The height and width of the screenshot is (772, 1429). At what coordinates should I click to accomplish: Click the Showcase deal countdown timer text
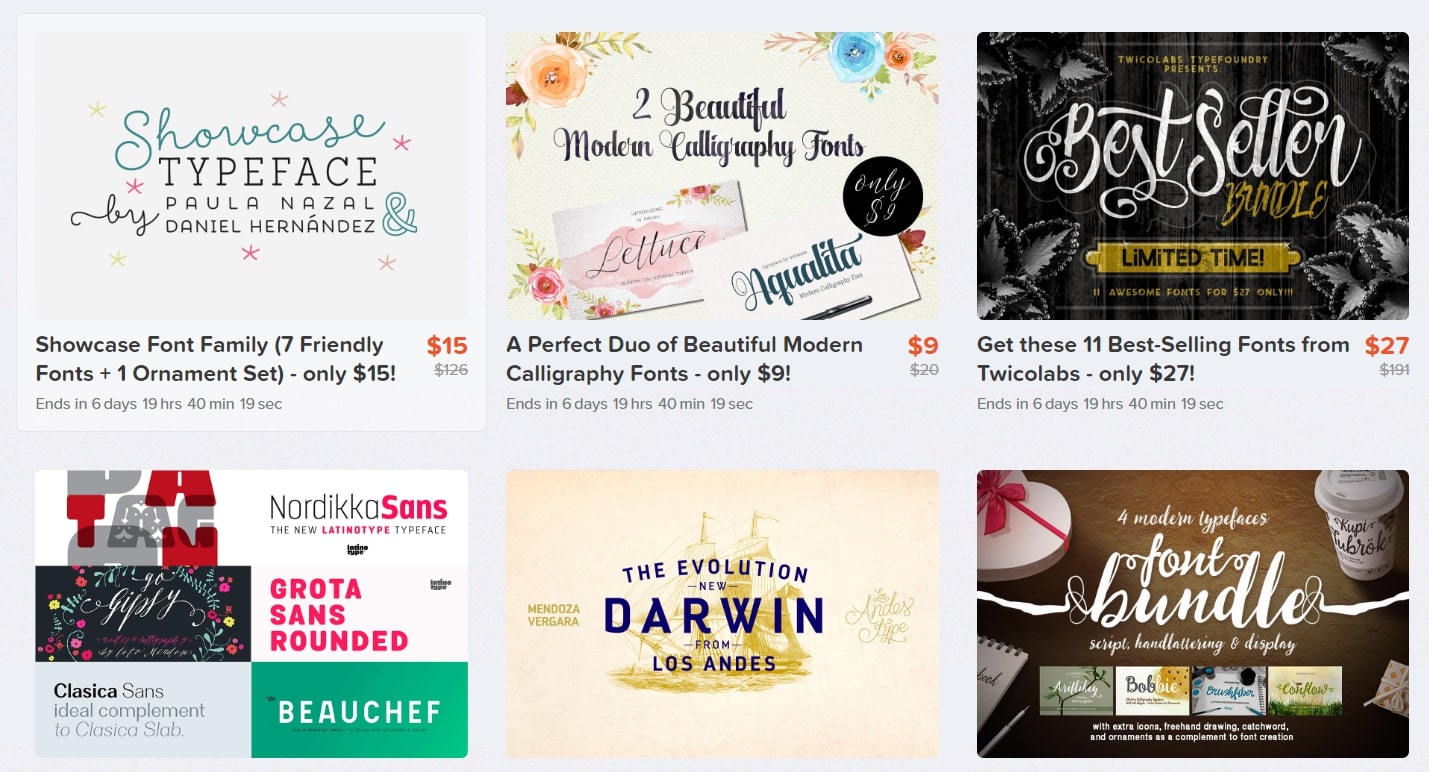(x=159, y=404)
